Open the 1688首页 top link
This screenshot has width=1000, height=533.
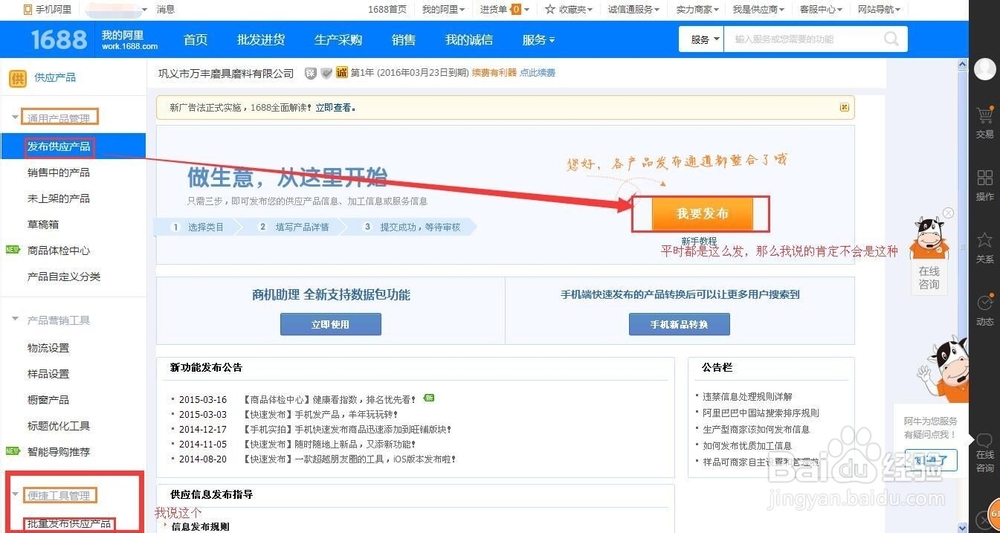[387, 10]
